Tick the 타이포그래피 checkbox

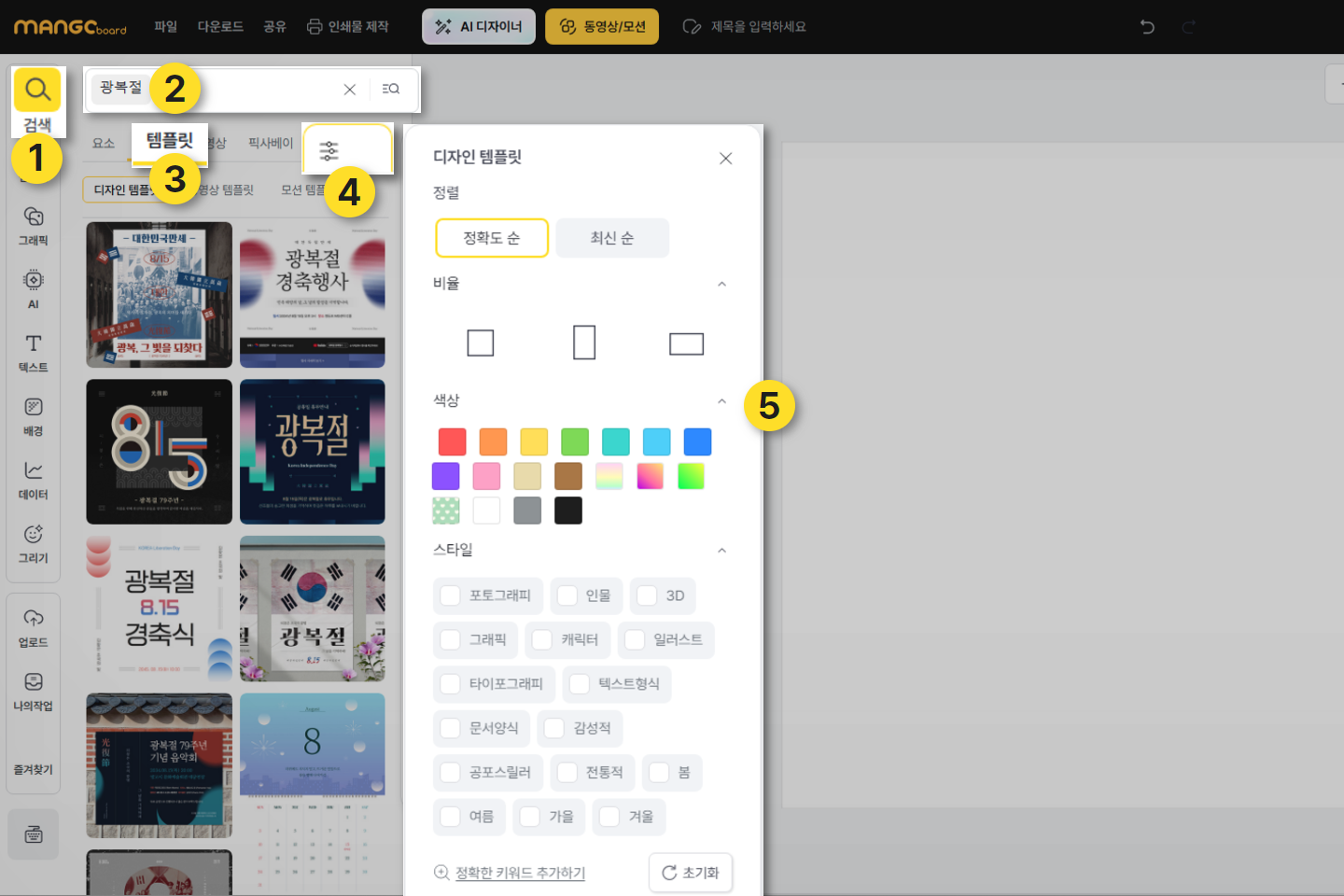pos(451,683)
